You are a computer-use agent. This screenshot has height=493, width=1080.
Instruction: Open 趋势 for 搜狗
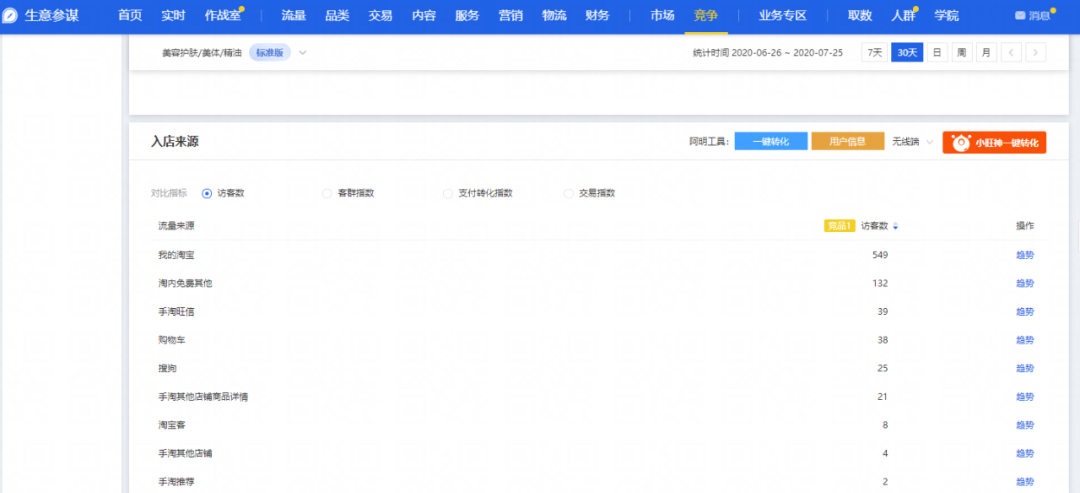pos(1025,368)
